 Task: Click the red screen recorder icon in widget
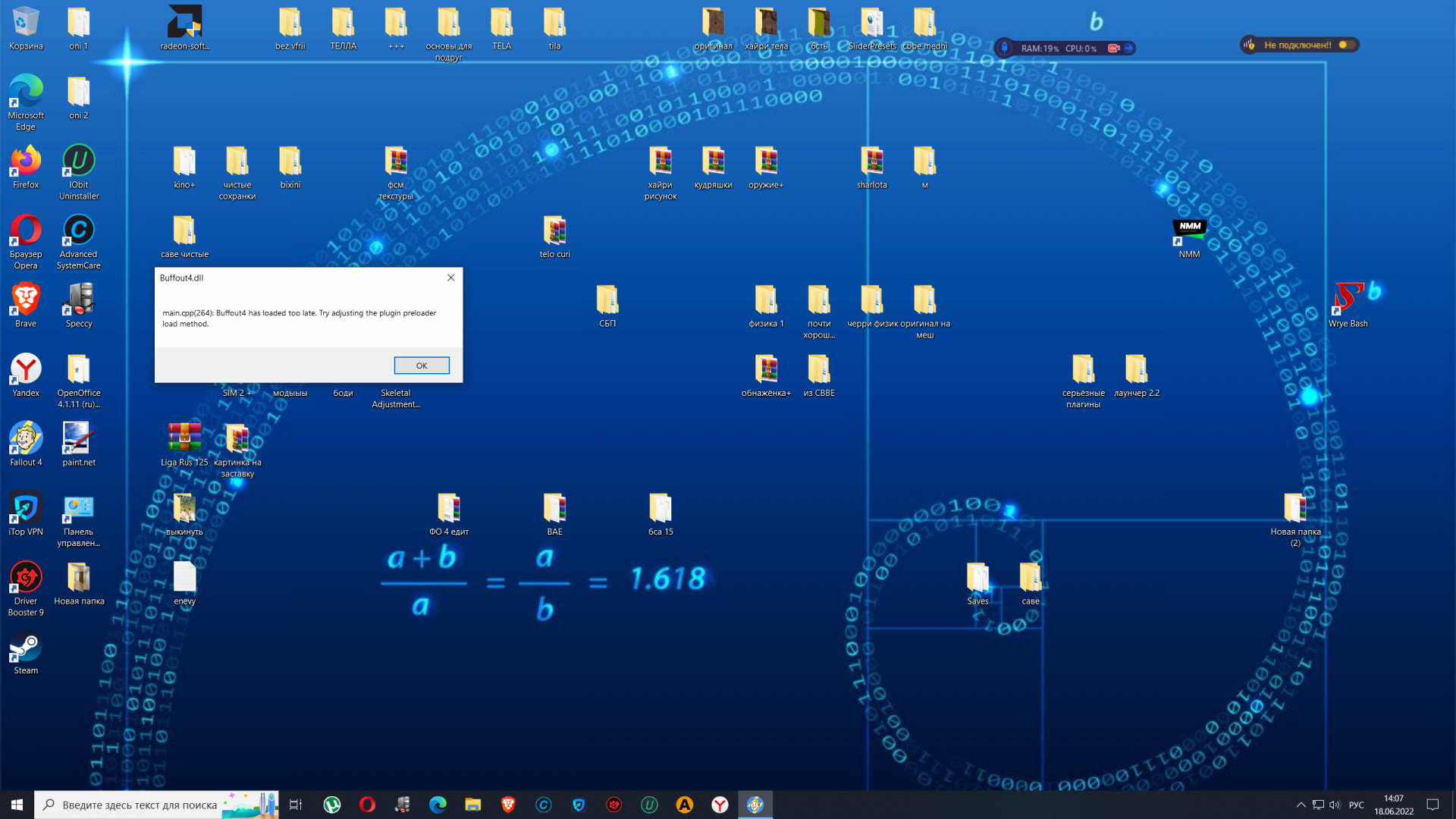pos(1113,49)
